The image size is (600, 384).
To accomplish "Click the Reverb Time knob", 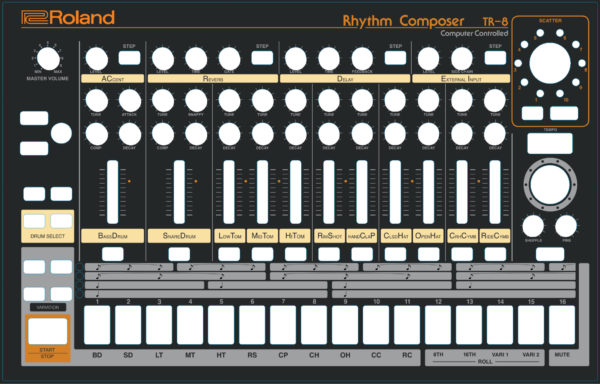I will point(196,59).
